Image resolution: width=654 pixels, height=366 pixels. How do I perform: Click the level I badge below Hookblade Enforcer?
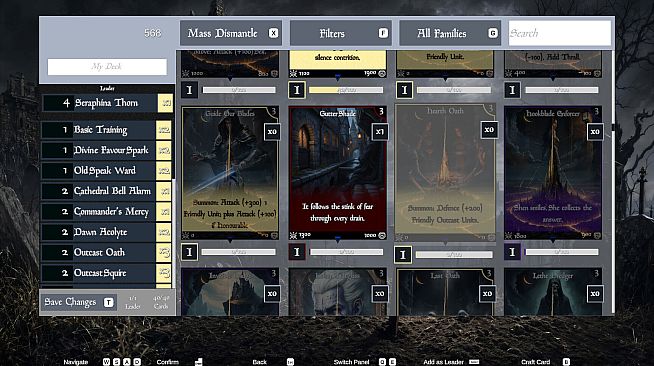[512, 252]
